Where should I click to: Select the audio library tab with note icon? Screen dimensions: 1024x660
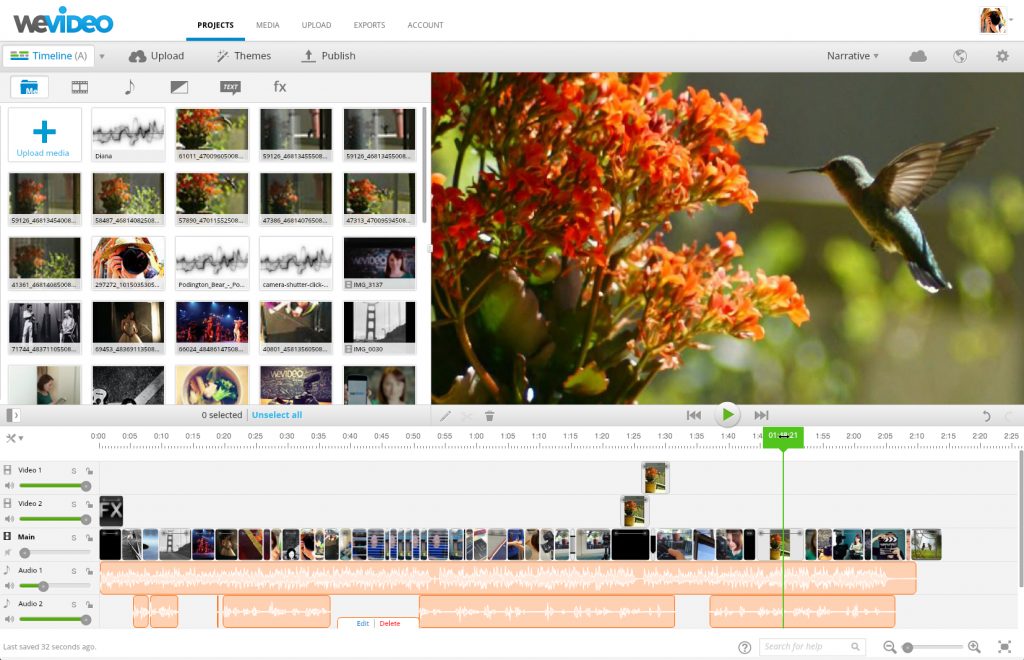tap(129, 87)
